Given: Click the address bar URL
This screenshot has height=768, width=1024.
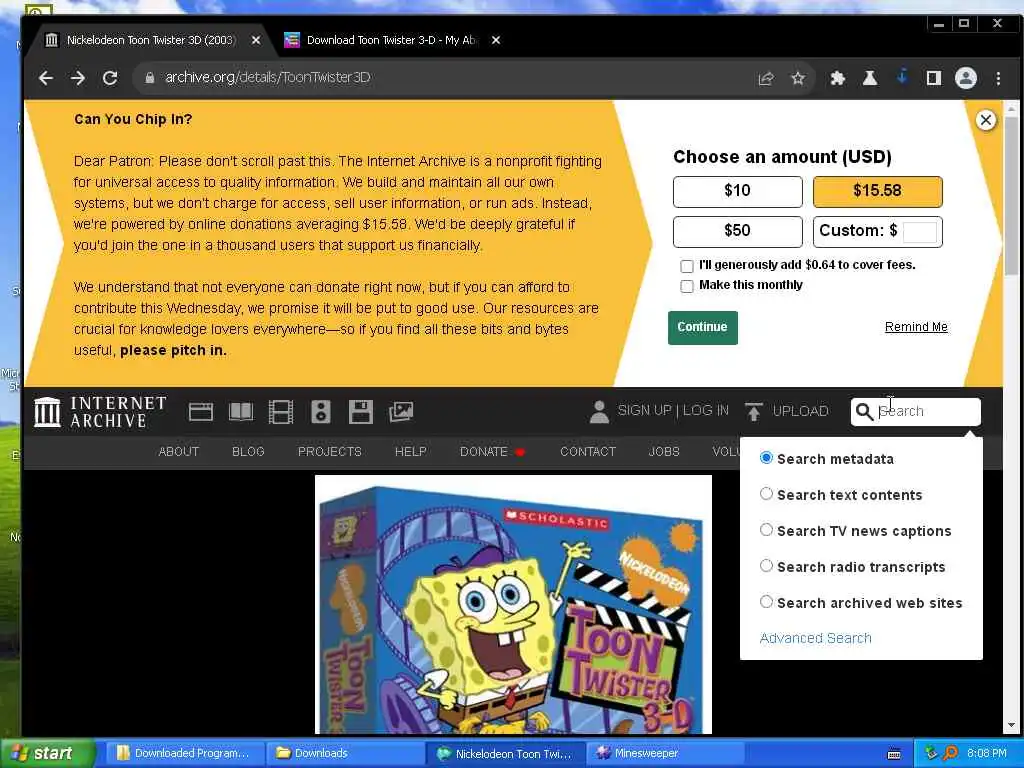Looking at the screenshot, I should click(267, 78).
